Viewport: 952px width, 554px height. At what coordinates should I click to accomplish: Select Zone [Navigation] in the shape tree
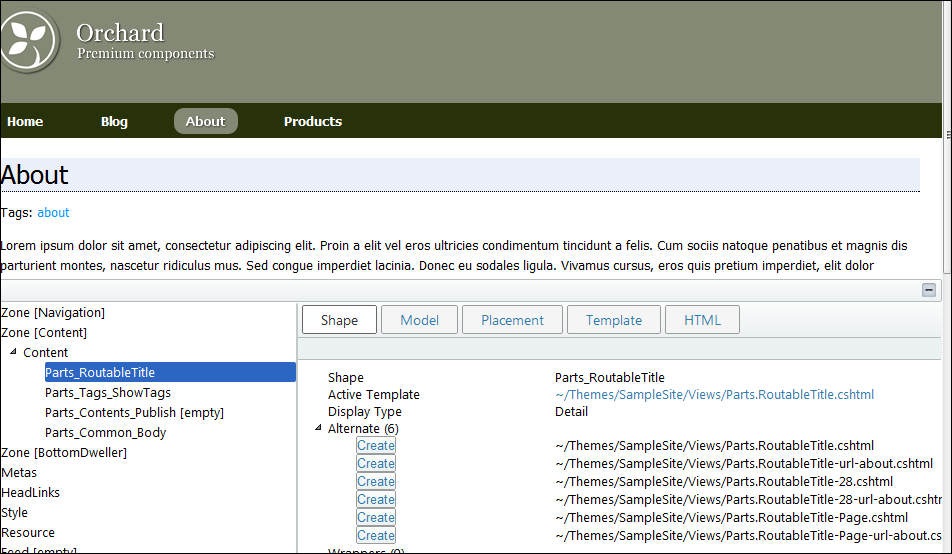tap(53, 313)
